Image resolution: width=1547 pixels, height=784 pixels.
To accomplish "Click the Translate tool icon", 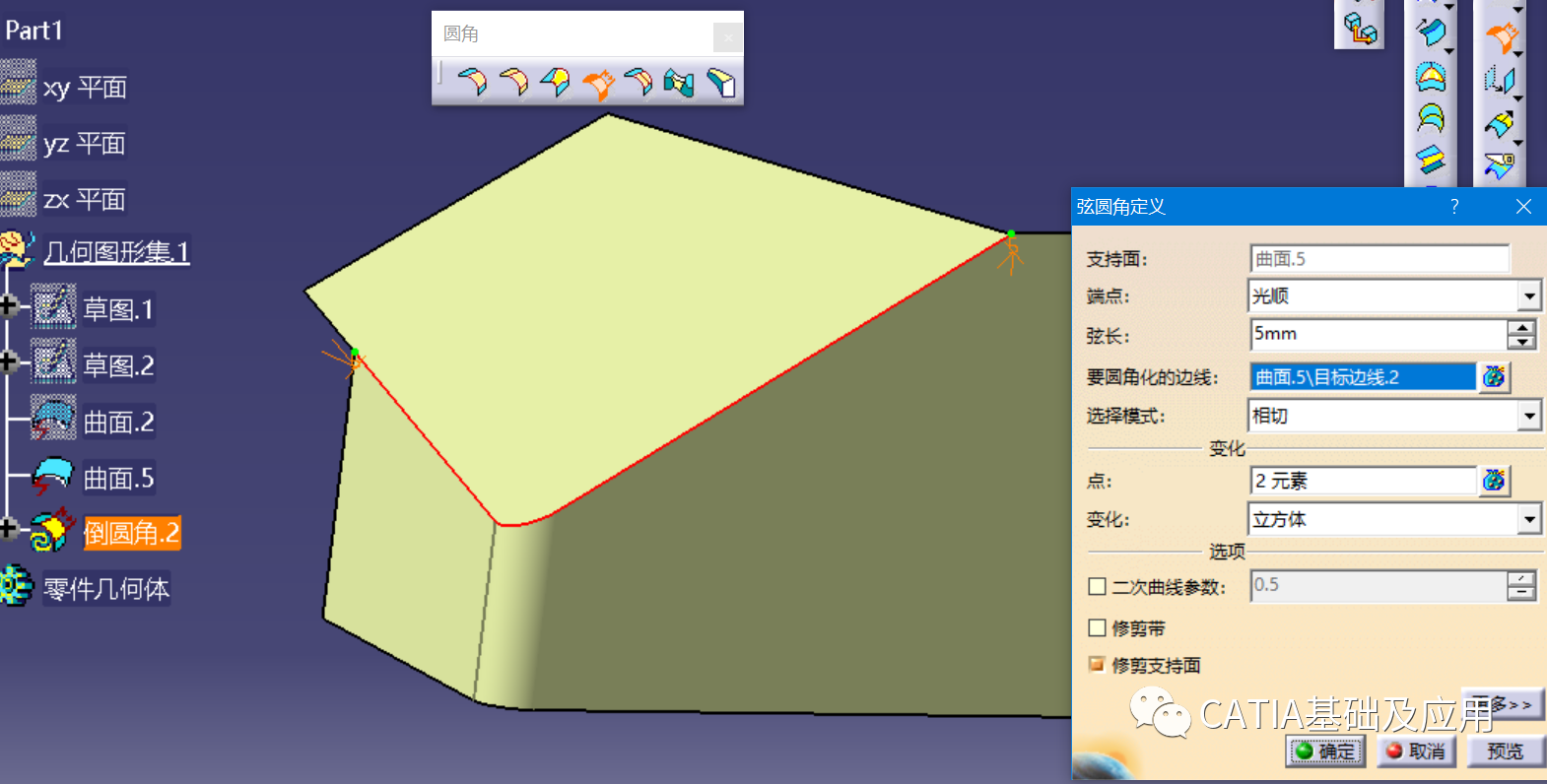I will (x=1500, y=80).
